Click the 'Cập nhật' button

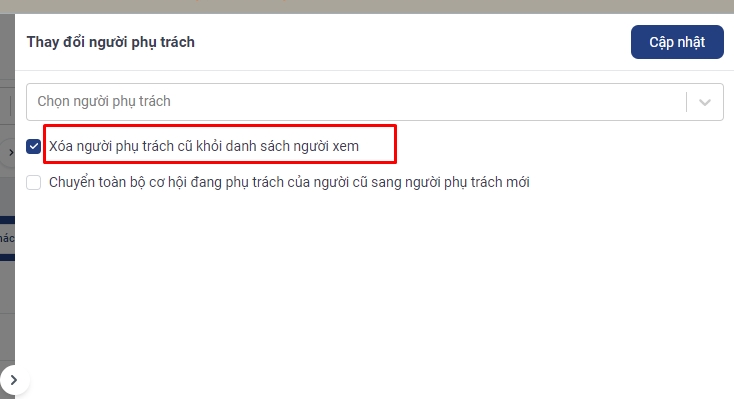pyautogui.click(x=677, y=42)
